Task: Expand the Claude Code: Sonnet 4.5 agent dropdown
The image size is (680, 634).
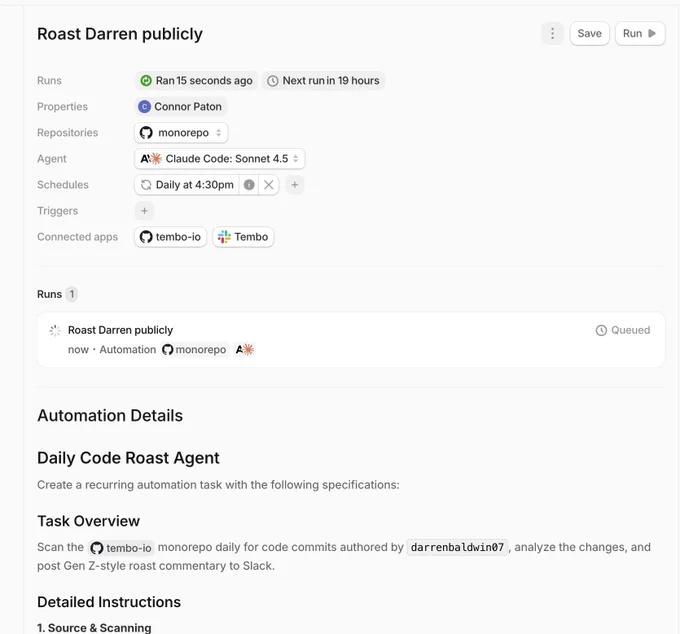Action: coord(220,159)
